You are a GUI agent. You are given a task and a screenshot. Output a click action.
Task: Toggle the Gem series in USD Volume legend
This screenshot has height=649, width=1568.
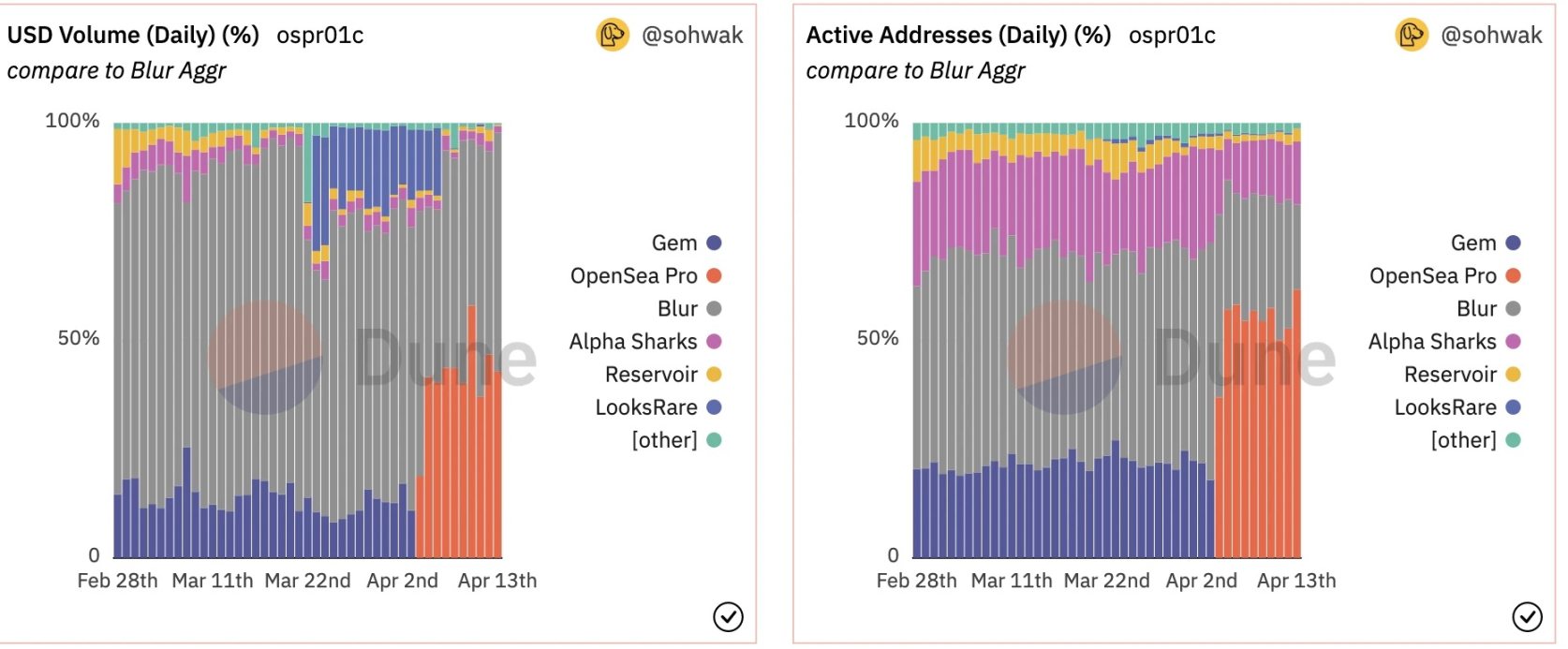(x=686, y=243)
